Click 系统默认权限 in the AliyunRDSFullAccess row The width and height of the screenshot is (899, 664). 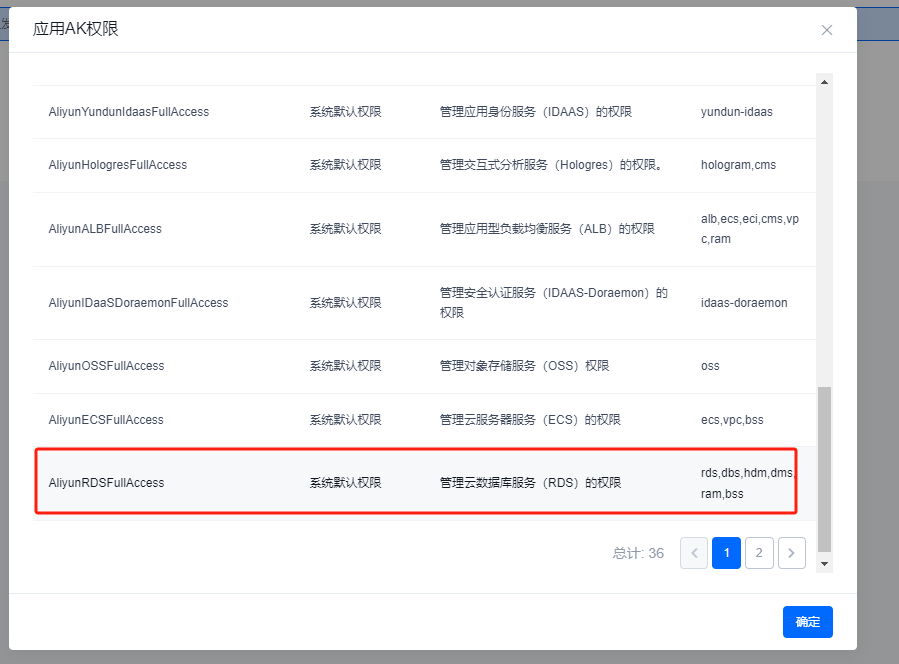coord(345,483)
